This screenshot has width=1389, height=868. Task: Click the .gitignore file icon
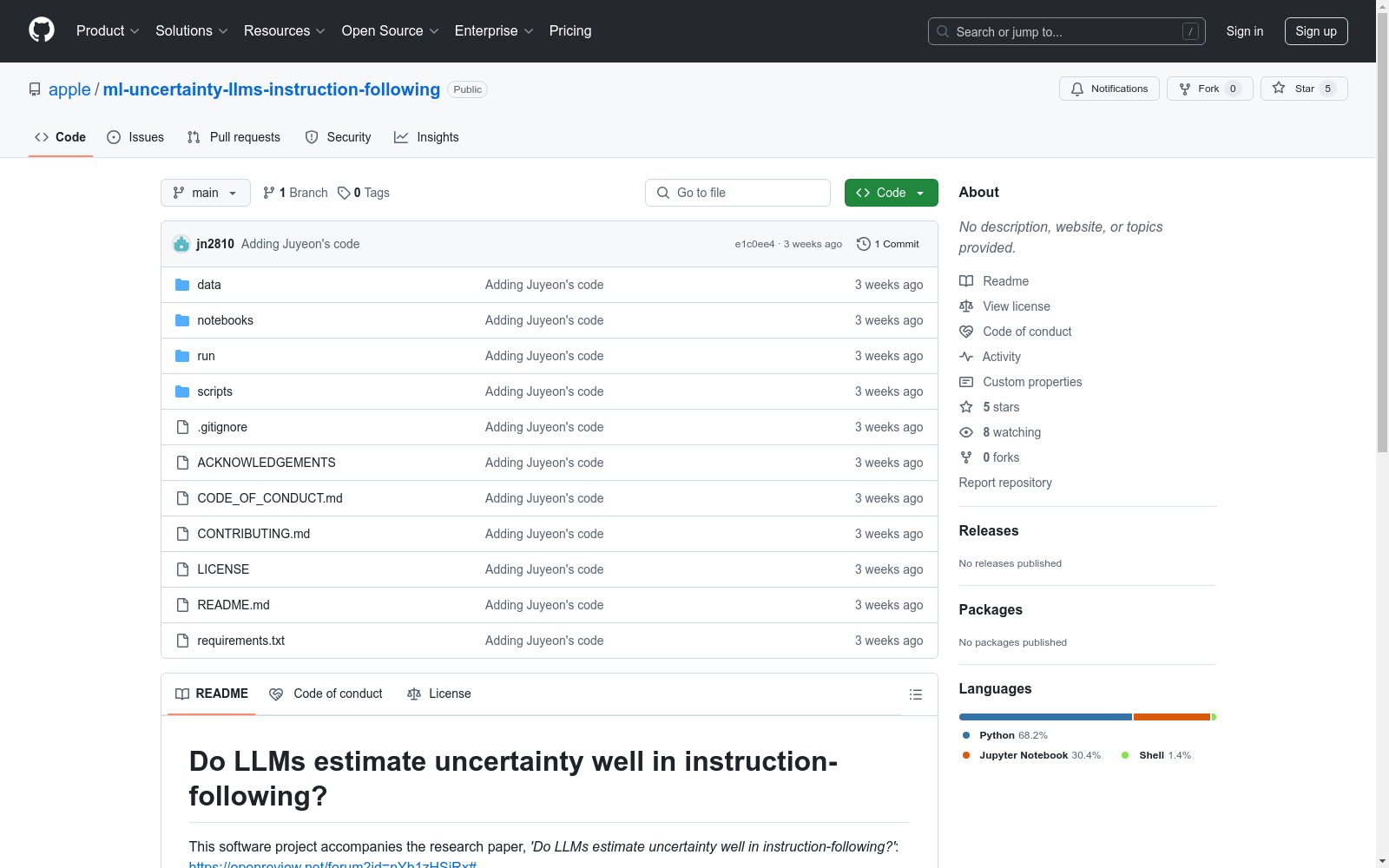click(x=182, y=427)
